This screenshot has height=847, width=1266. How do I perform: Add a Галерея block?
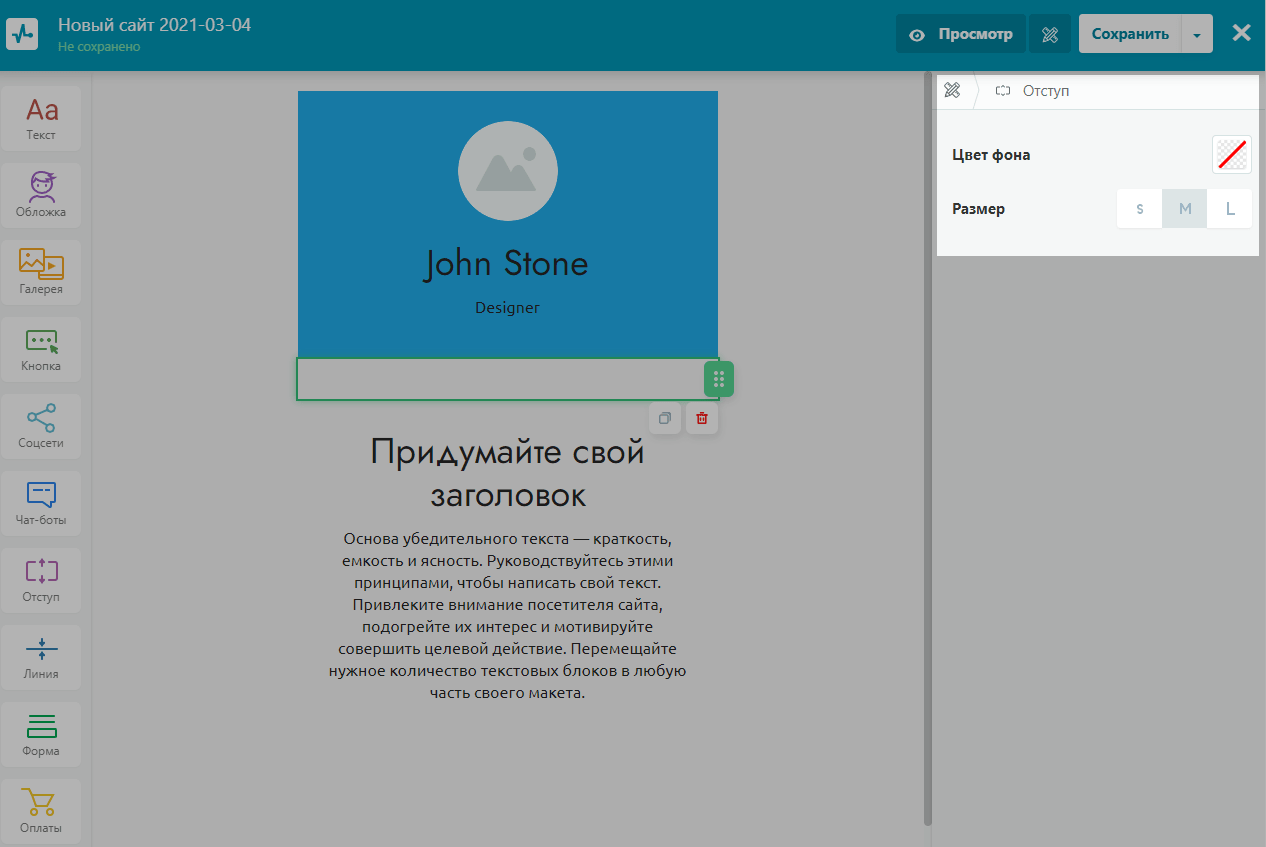point(42,272)
